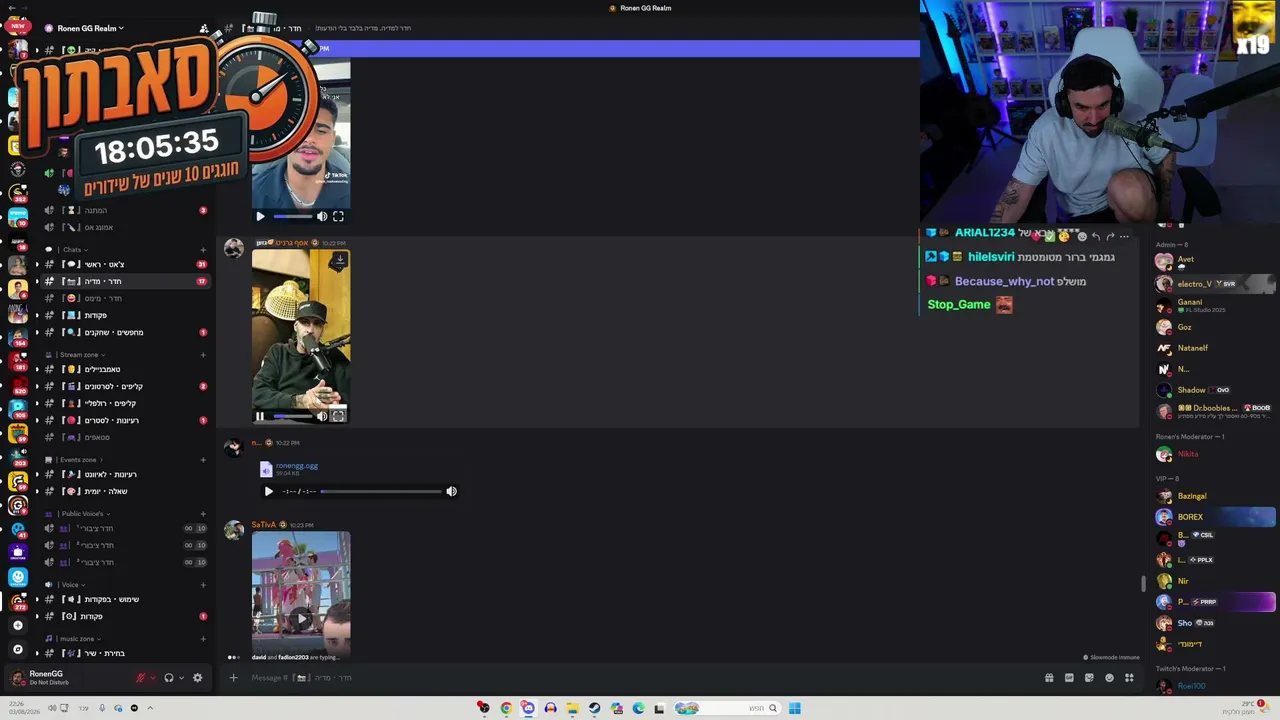Seek the progress bar of playing video
The image size is (1280, 720).
click(x=292, y=416)
